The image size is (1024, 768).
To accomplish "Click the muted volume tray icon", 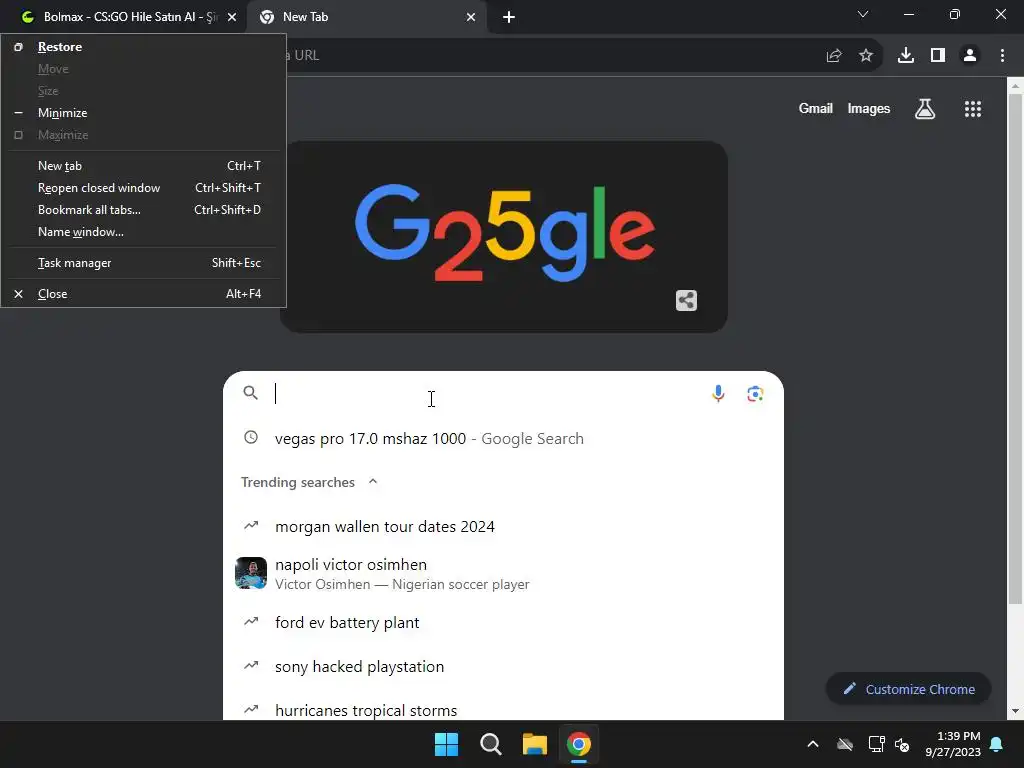I will coord(902,744).
